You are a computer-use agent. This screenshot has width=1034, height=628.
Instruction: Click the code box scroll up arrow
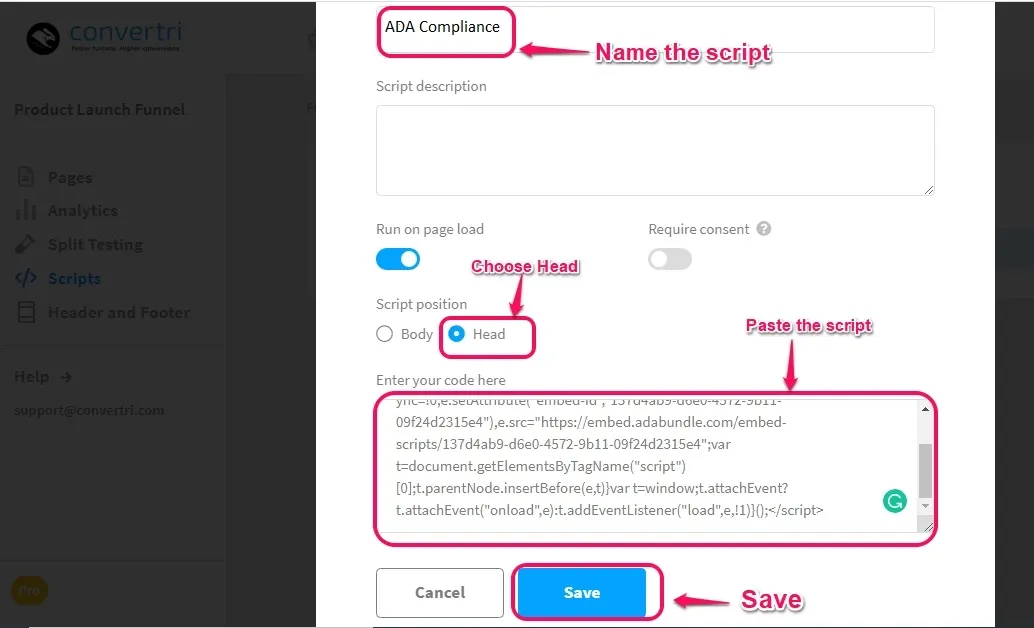point(925,409)
